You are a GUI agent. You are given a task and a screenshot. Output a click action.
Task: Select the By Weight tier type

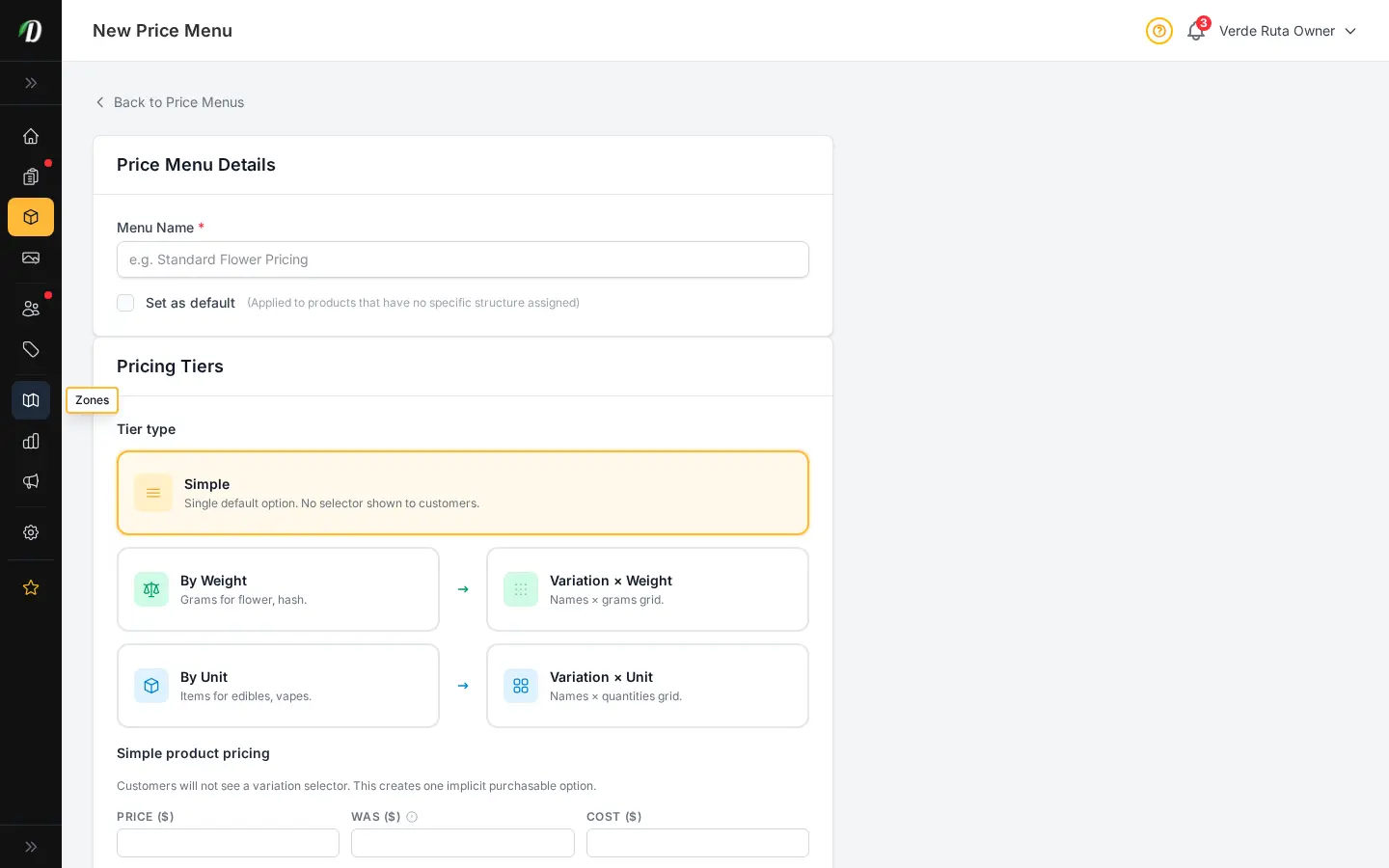pos(278,589)
